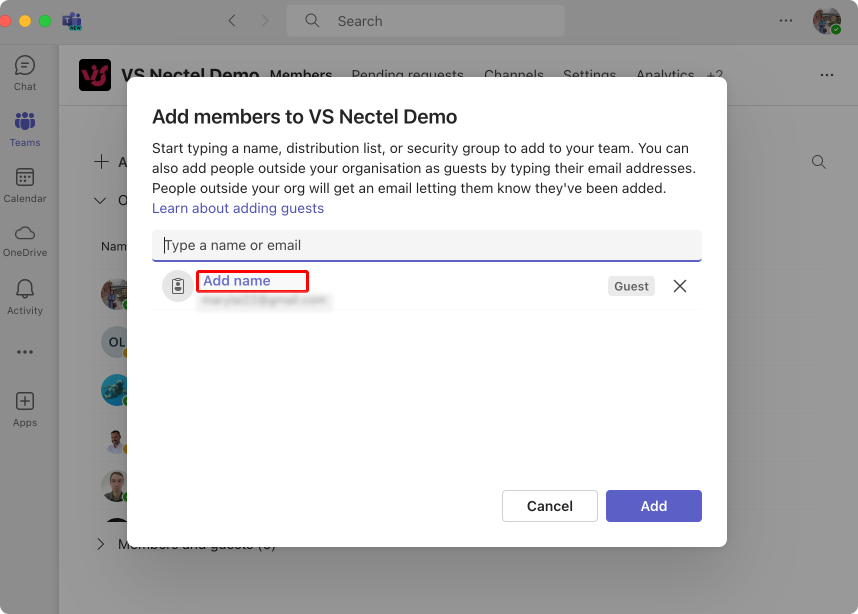Screen dimensions: 858x614
Task: Click the plus Add member icon
Action: (x=101, y=161)
